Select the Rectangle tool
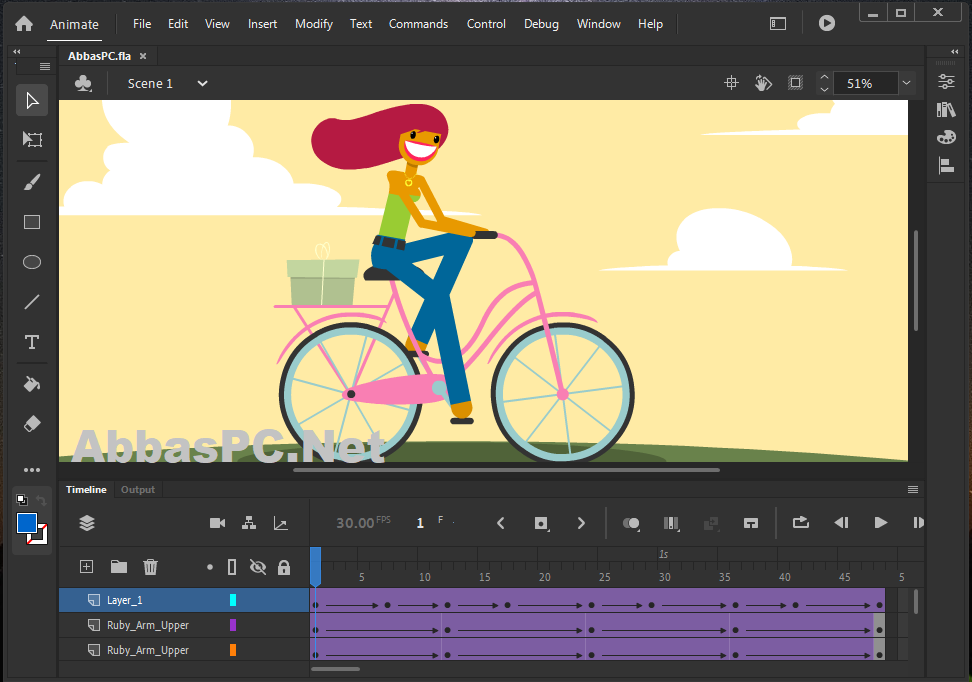This screenshot has width=972, height=682. 32,222
